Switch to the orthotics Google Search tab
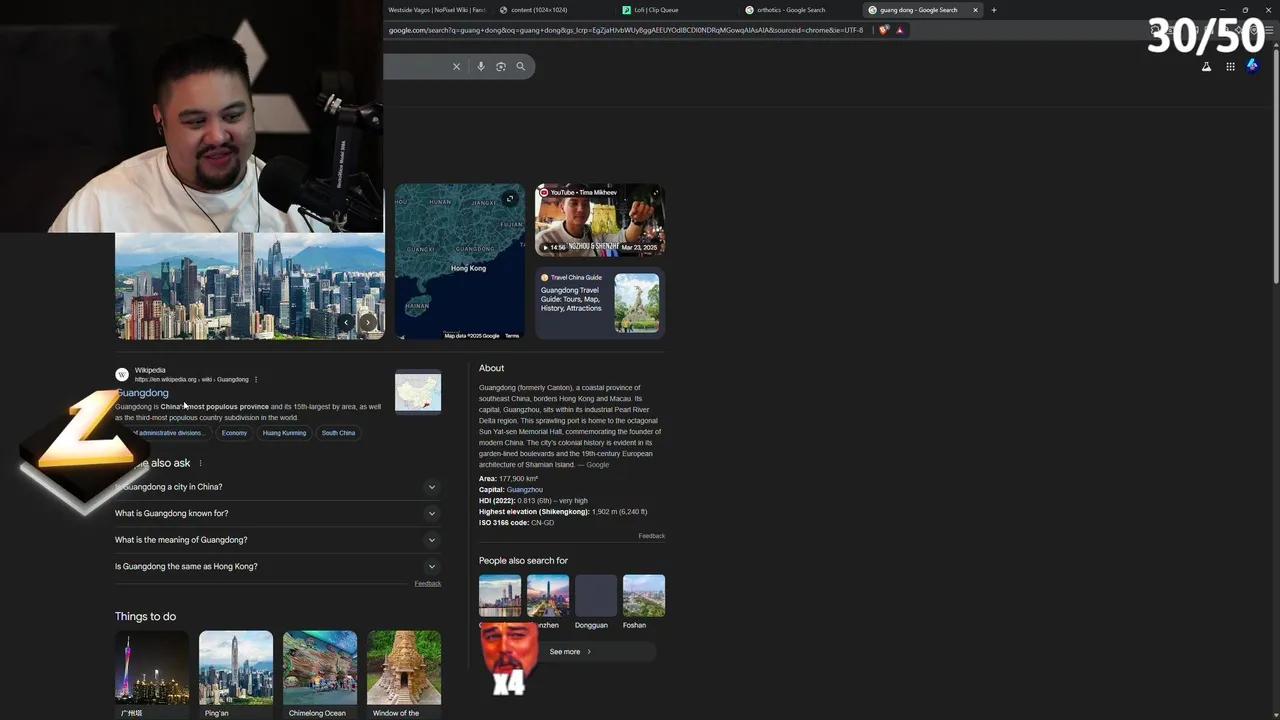The width and height of the screenshot is (1280, 720). click(790, 10)
